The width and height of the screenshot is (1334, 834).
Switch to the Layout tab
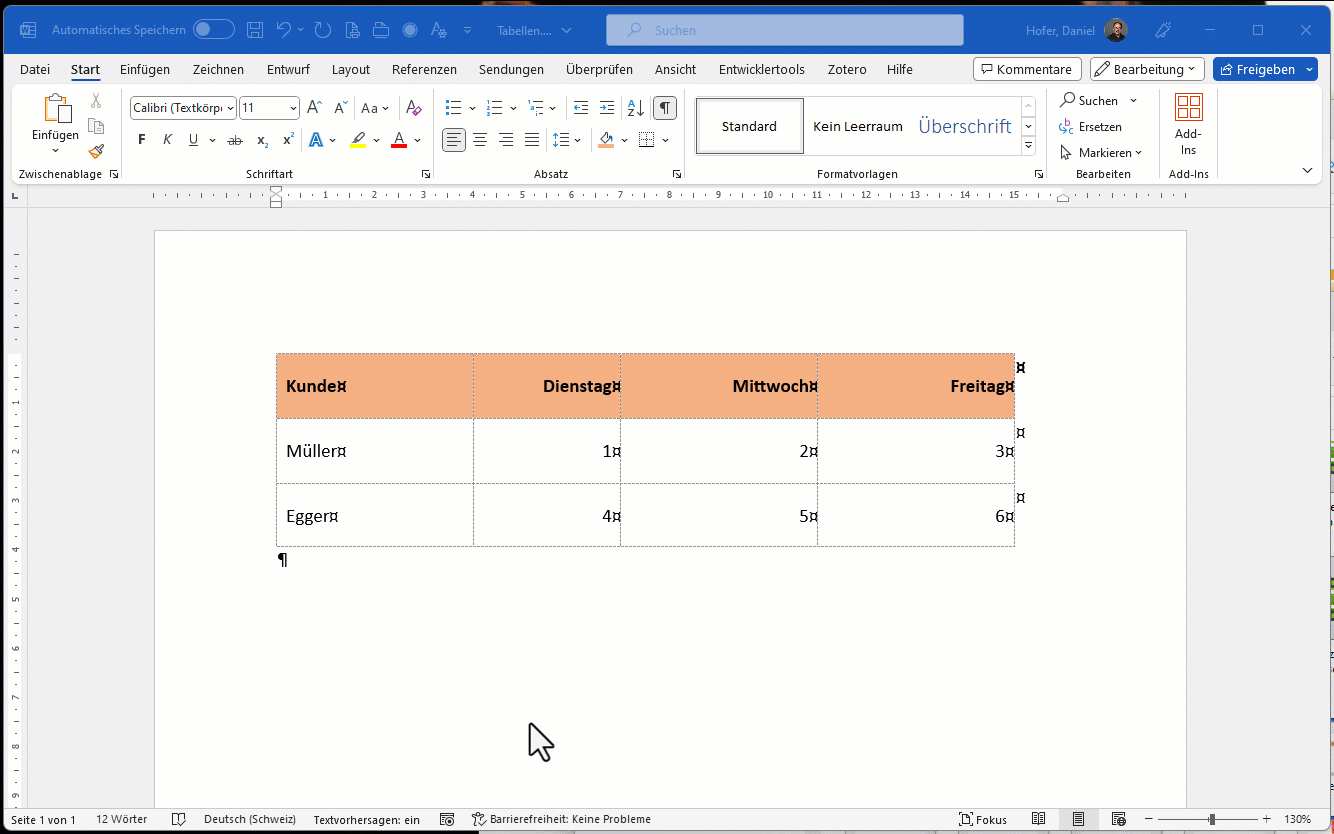point(351,69)
